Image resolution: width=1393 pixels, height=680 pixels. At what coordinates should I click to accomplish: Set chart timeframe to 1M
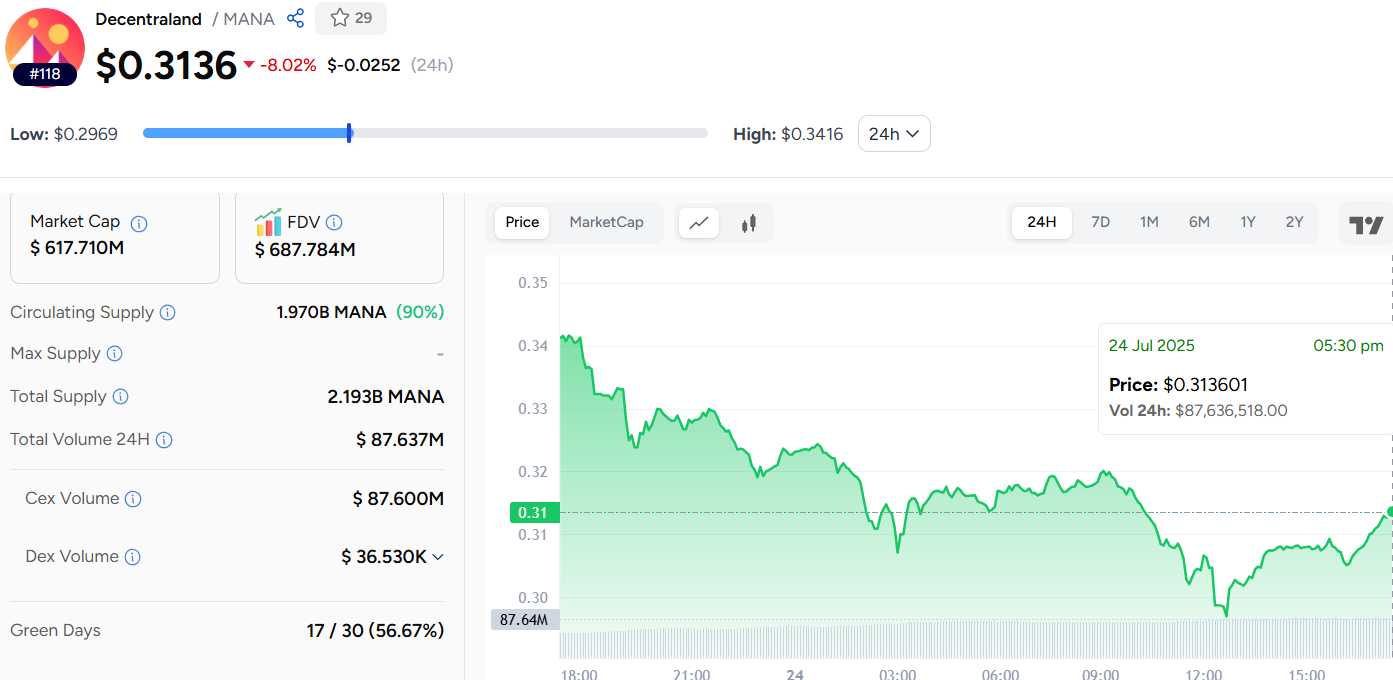pyautogui.click(x=1149, y=222)
